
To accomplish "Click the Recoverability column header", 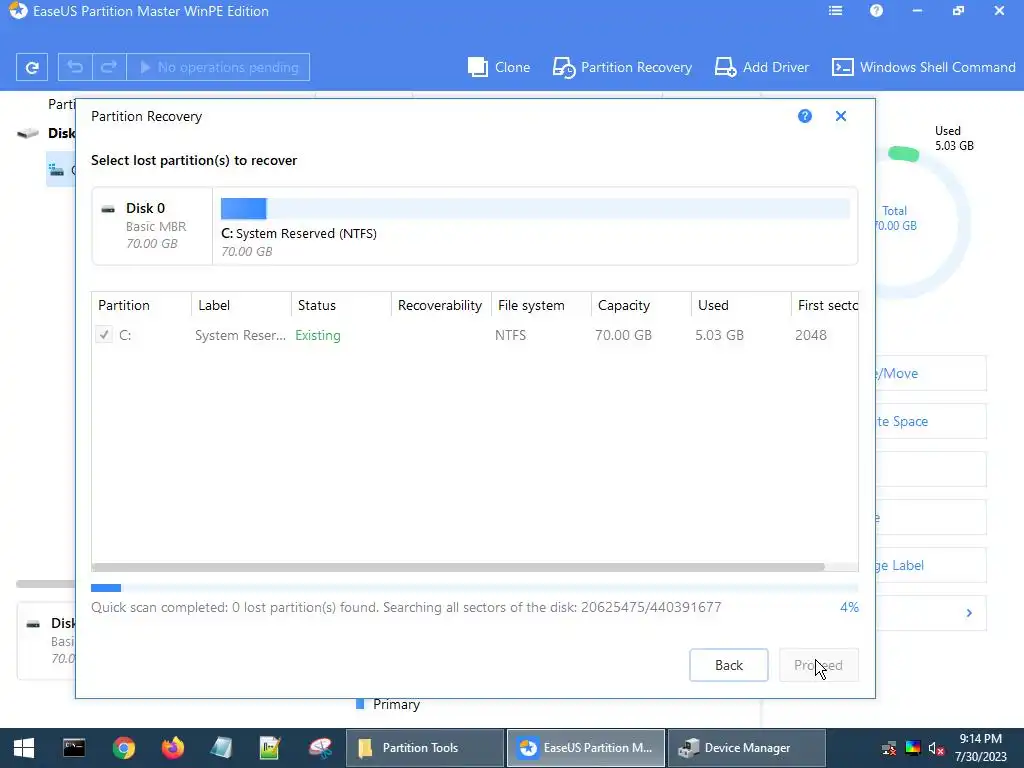I will (x=441, y=305).
